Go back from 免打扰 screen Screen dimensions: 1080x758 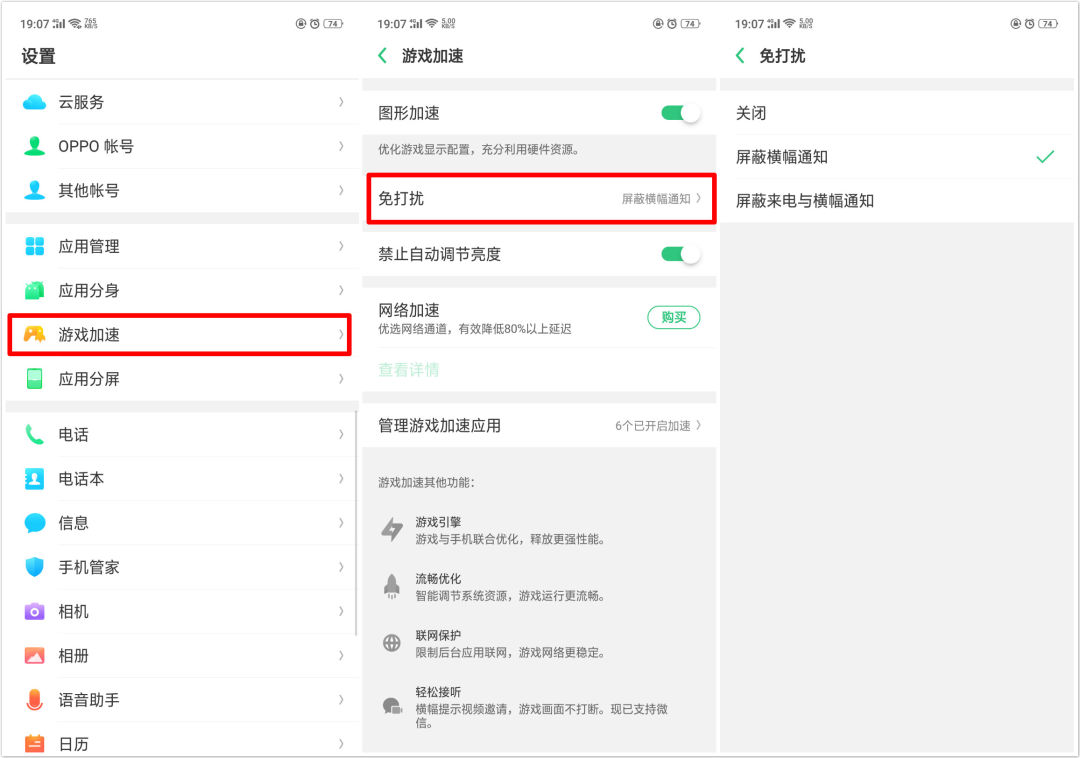(738, 56)
